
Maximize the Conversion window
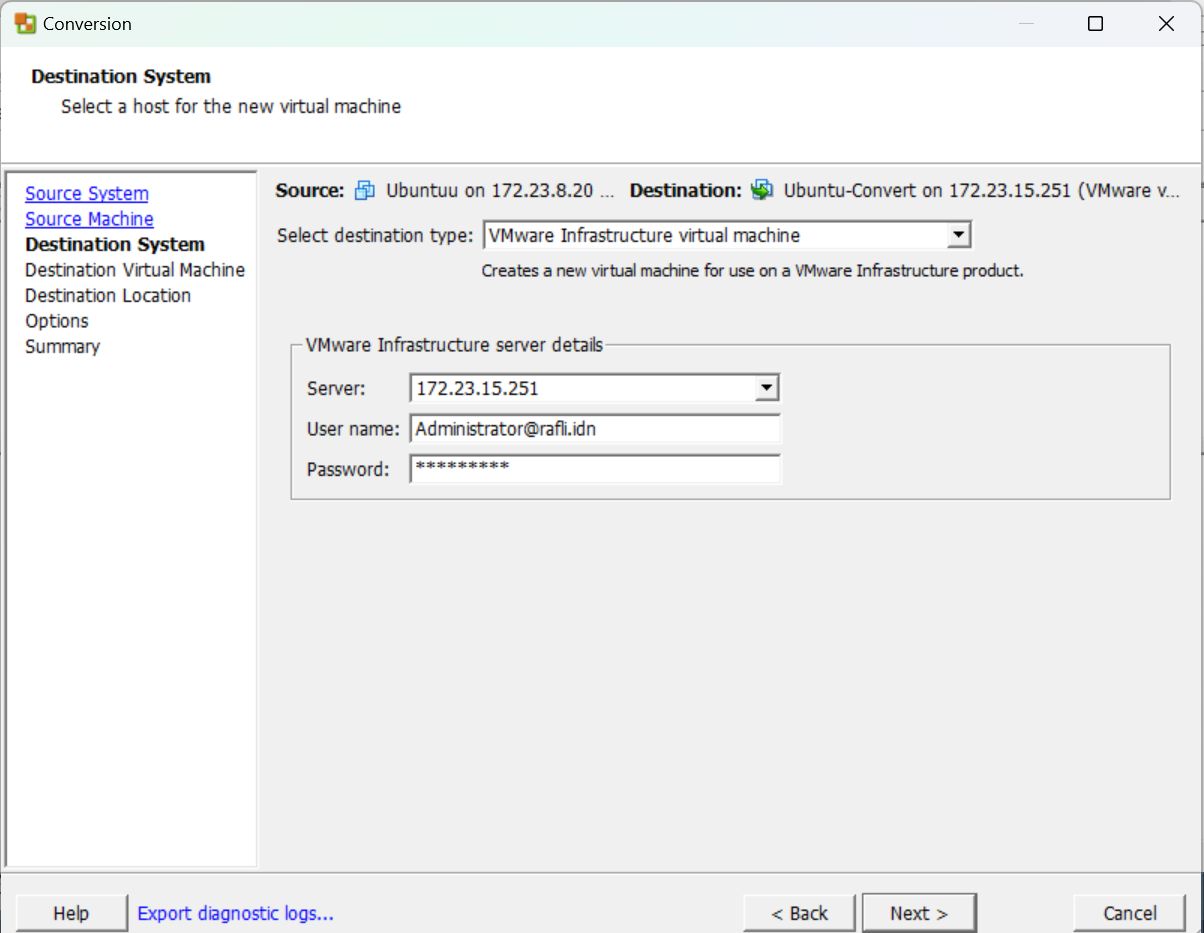point(1095,24)
